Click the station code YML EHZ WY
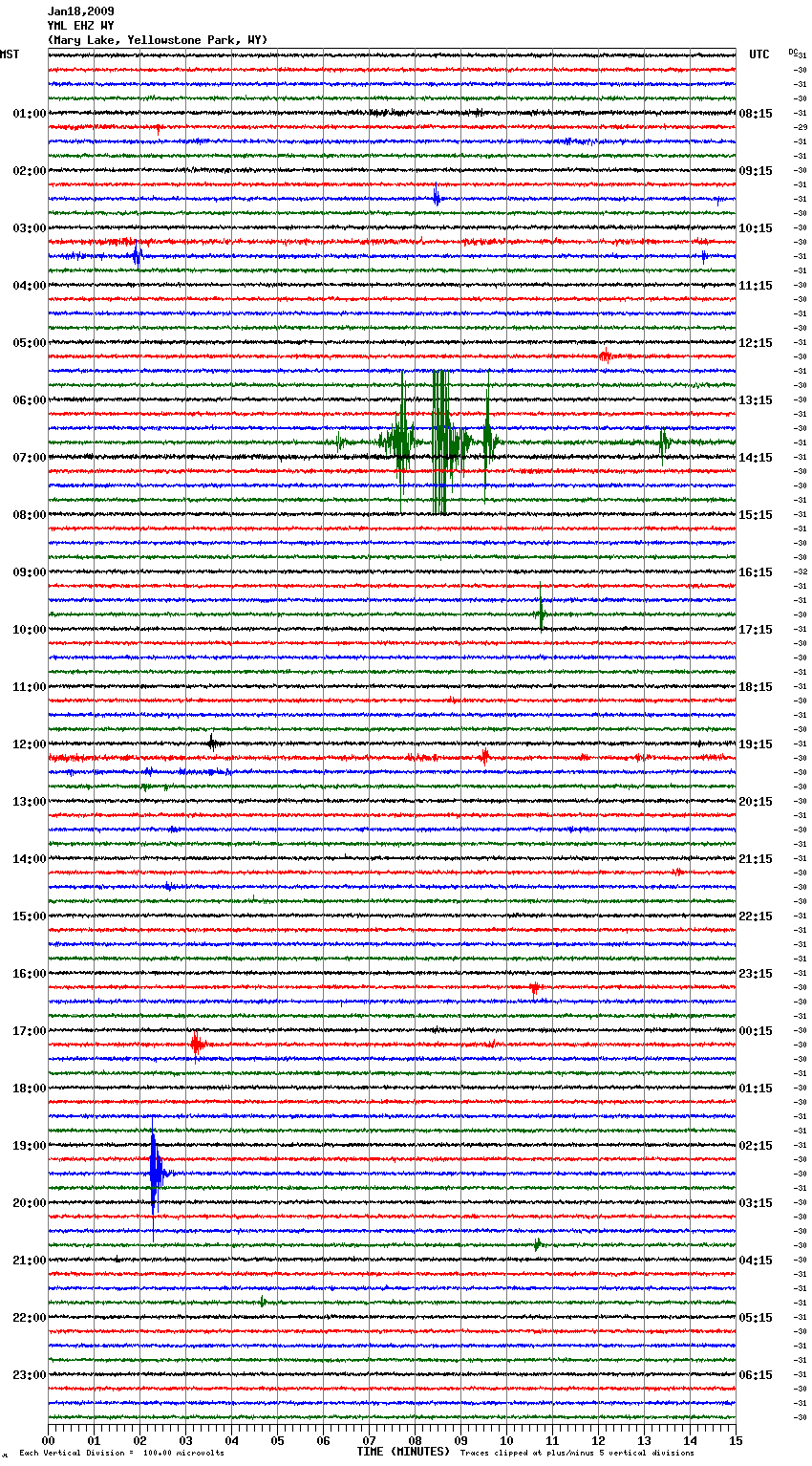This screenshot has width=812, height=1466. coord(81,26)
